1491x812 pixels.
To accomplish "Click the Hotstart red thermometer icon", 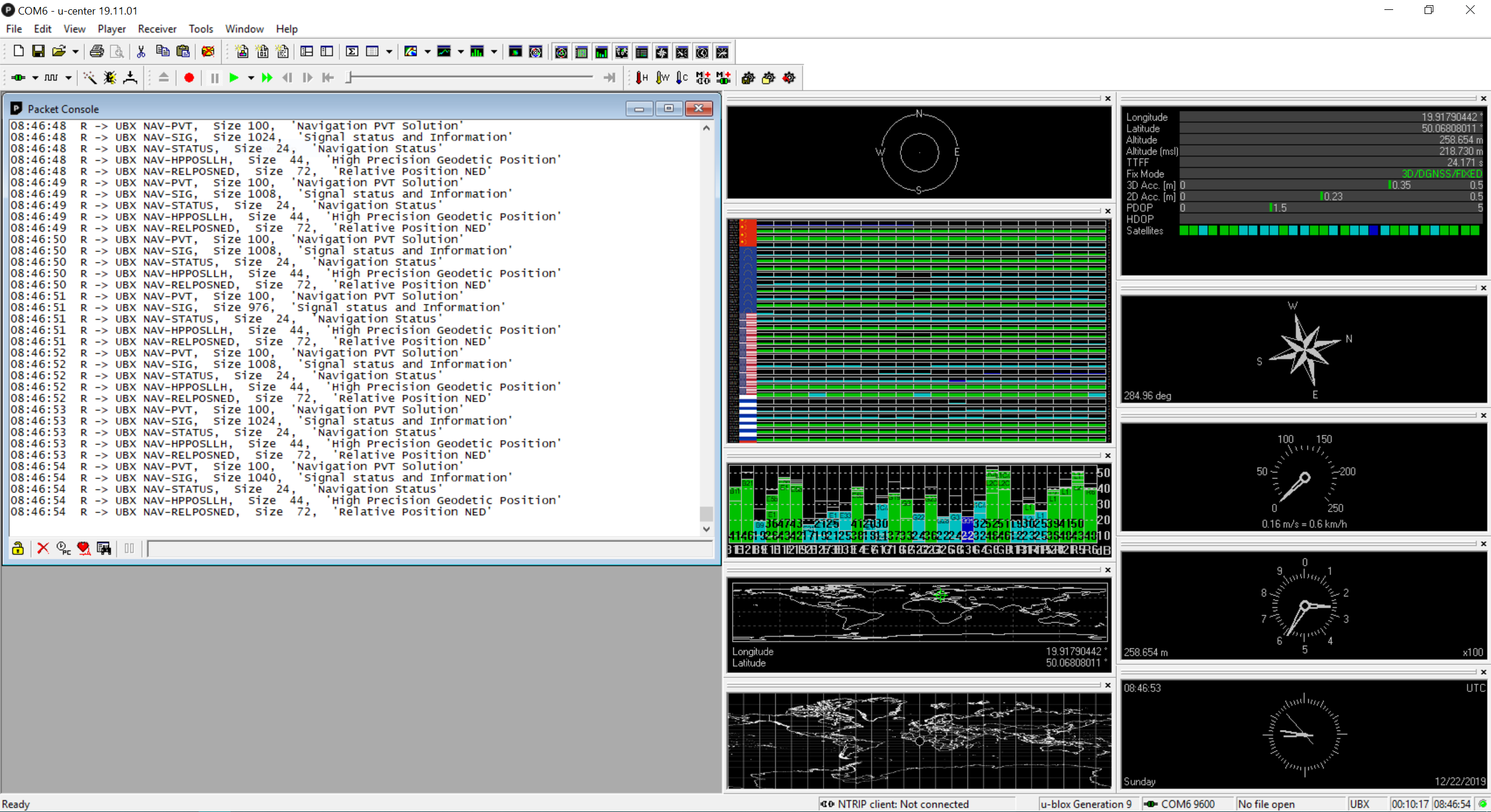I will pos(641,77).
